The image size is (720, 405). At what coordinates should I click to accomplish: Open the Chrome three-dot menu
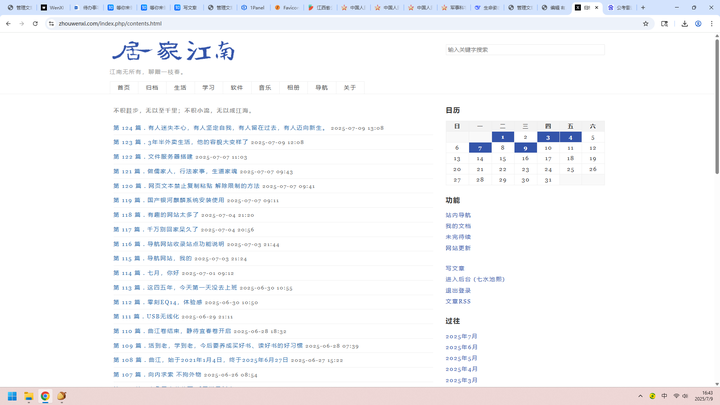(x=711, y=23)
